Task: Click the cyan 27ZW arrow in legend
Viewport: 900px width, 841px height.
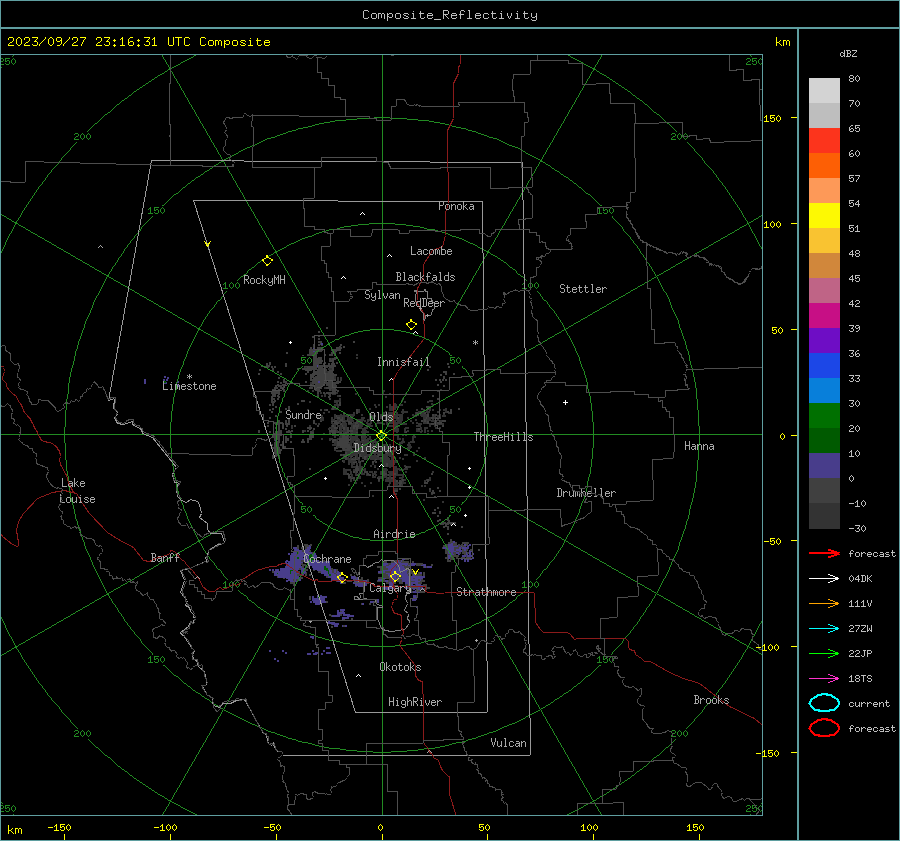Action: pos(824,629)
